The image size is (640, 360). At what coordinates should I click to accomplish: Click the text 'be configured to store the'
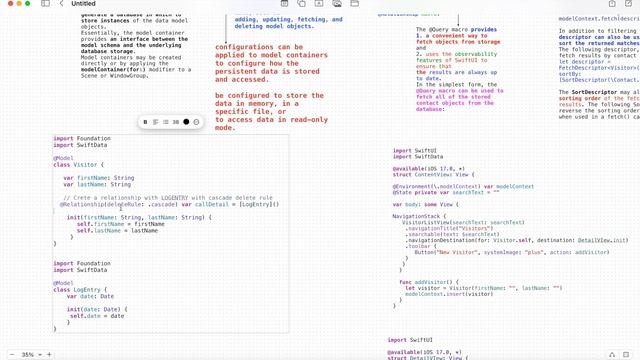tap(269, 96)
